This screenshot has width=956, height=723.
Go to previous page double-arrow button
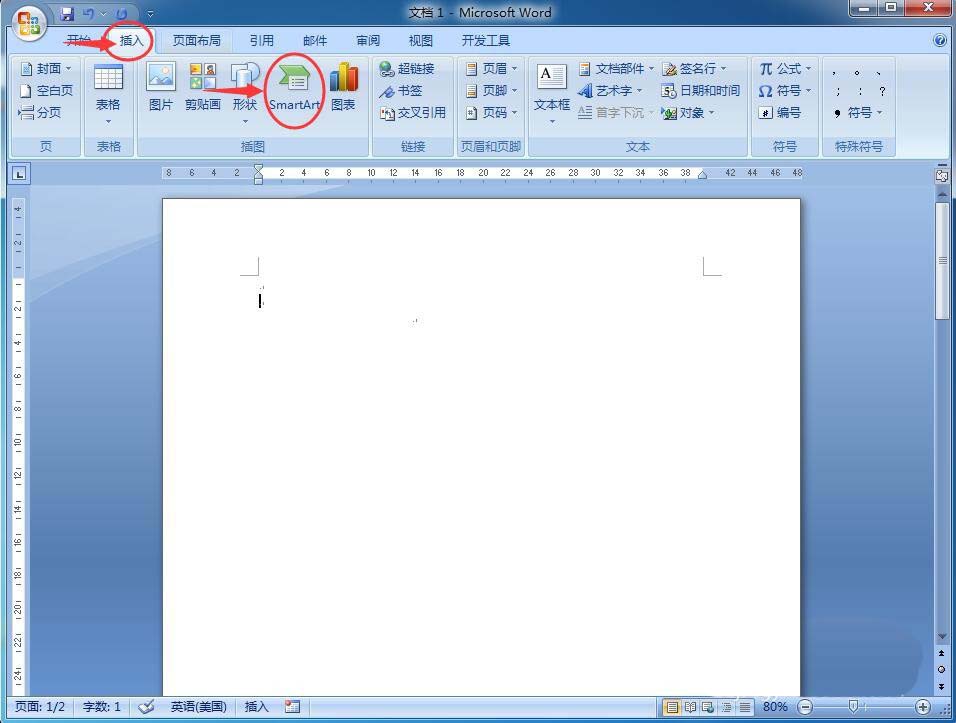pos(942,653)
